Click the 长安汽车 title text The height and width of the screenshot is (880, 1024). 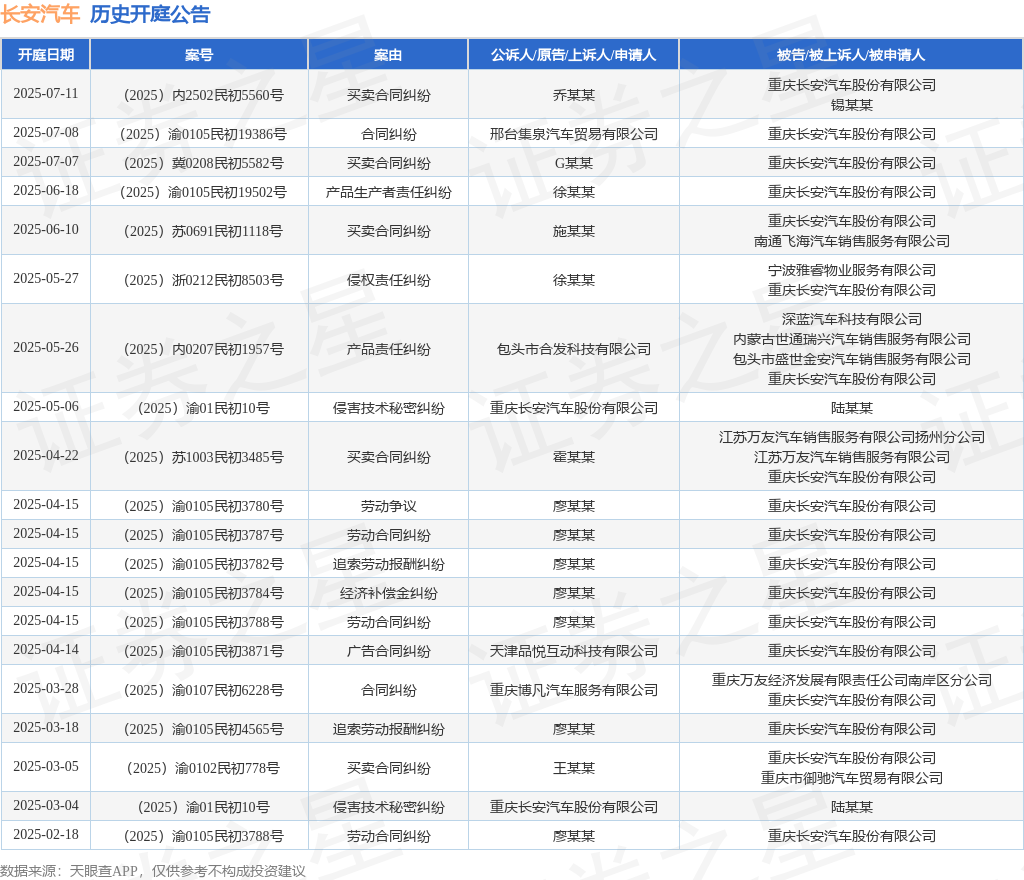pyautogui.click(x=40, y=14)
